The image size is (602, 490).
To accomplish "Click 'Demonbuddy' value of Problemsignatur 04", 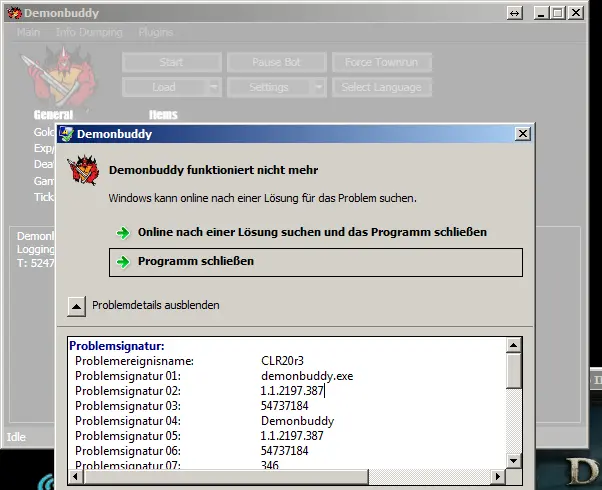I will (x=298, y=421).
